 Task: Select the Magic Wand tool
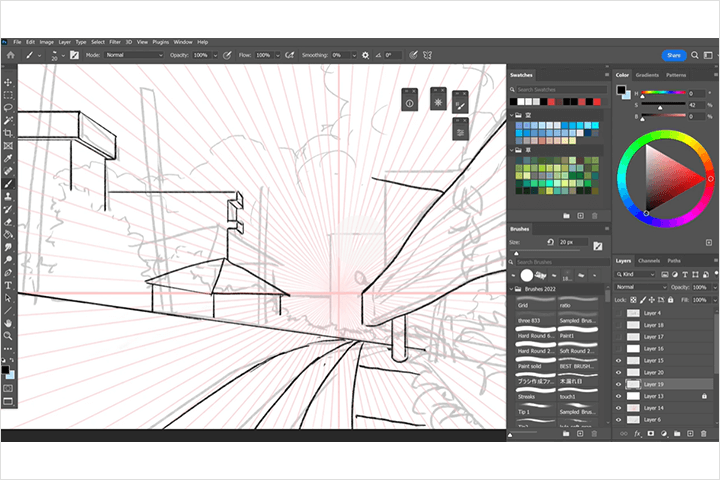(8, 120)
